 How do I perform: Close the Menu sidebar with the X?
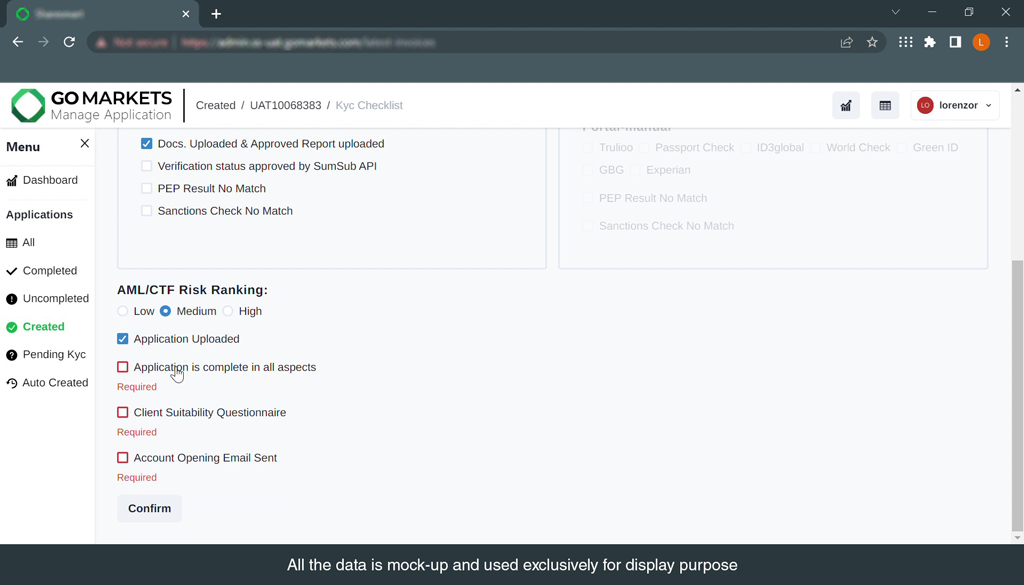[x=84, y=143]
